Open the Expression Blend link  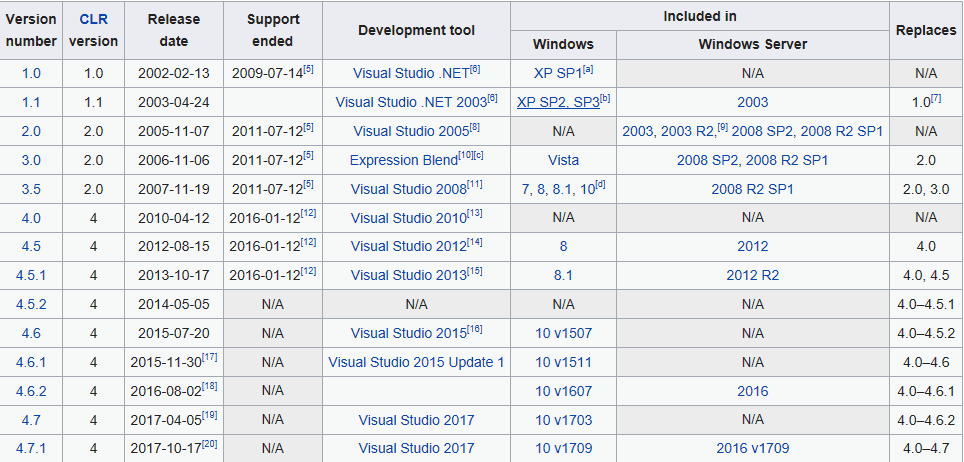pos(403,160)
